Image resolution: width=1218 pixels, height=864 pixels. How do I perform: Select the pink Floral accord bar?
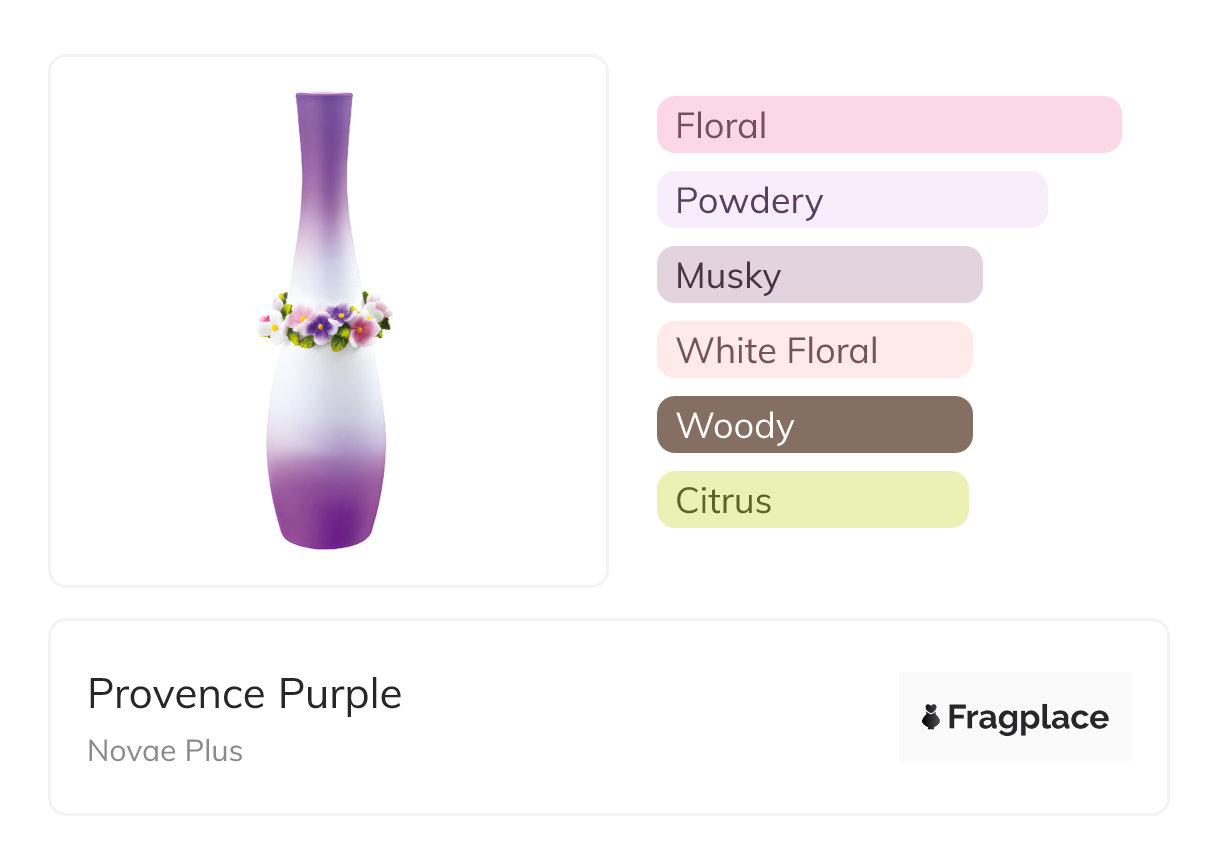click(888, 125)
